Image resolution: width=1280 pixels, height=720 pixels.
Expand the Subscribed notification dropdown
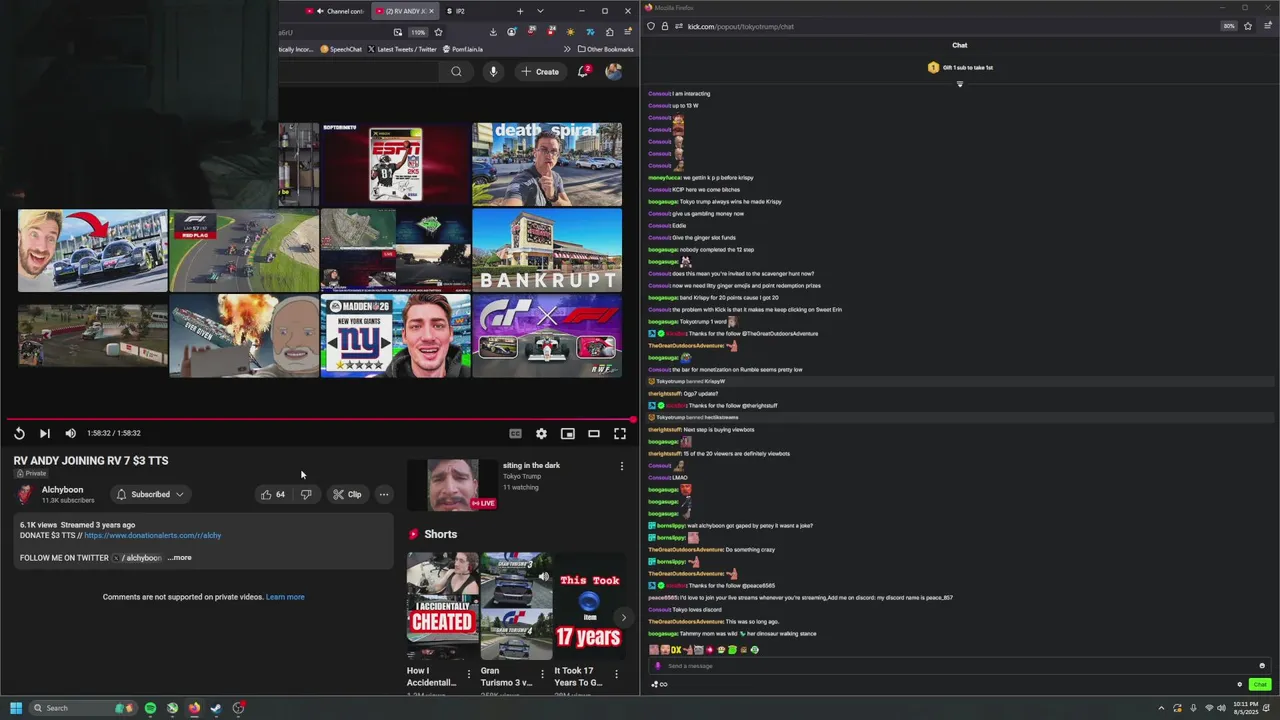click(149, 494)
